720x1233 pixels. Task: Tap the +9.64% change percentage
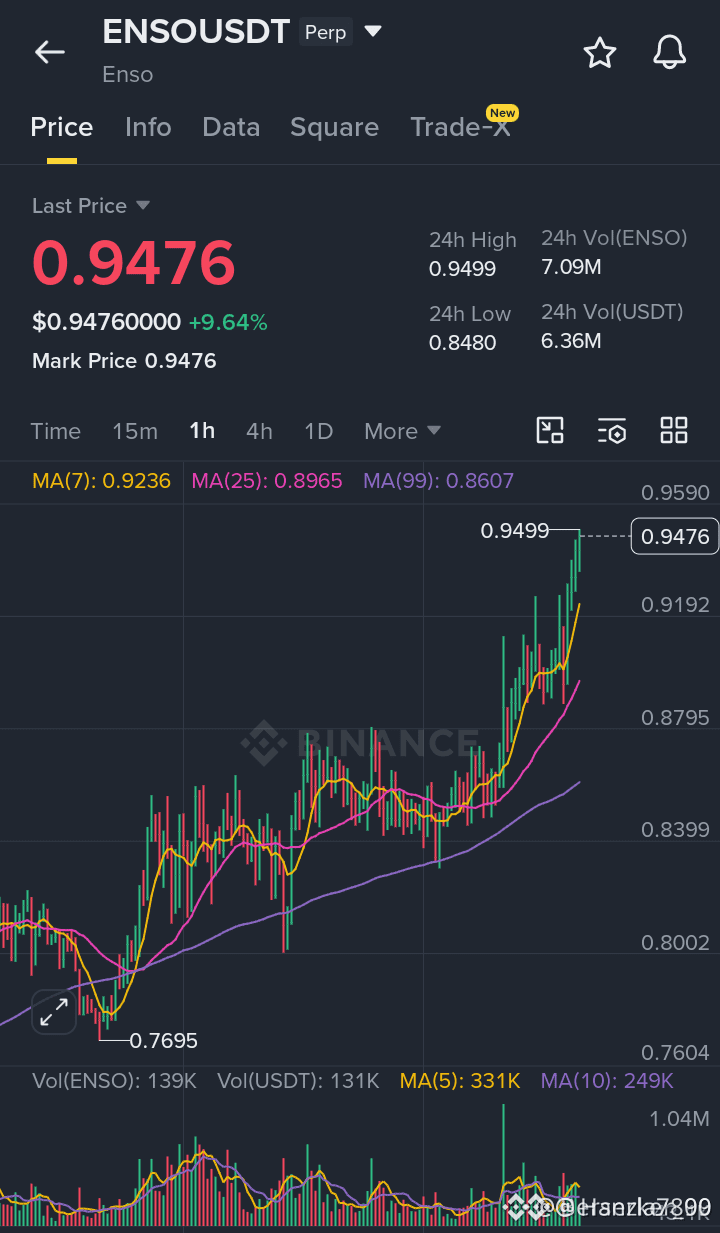(x=228, y=322)
